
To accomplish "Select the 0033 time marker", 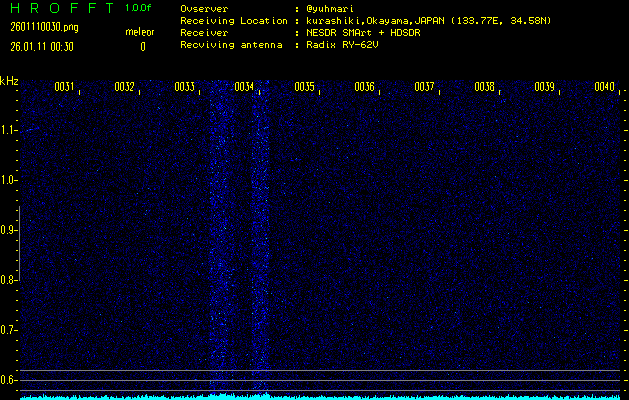I will tap(184, 87).
